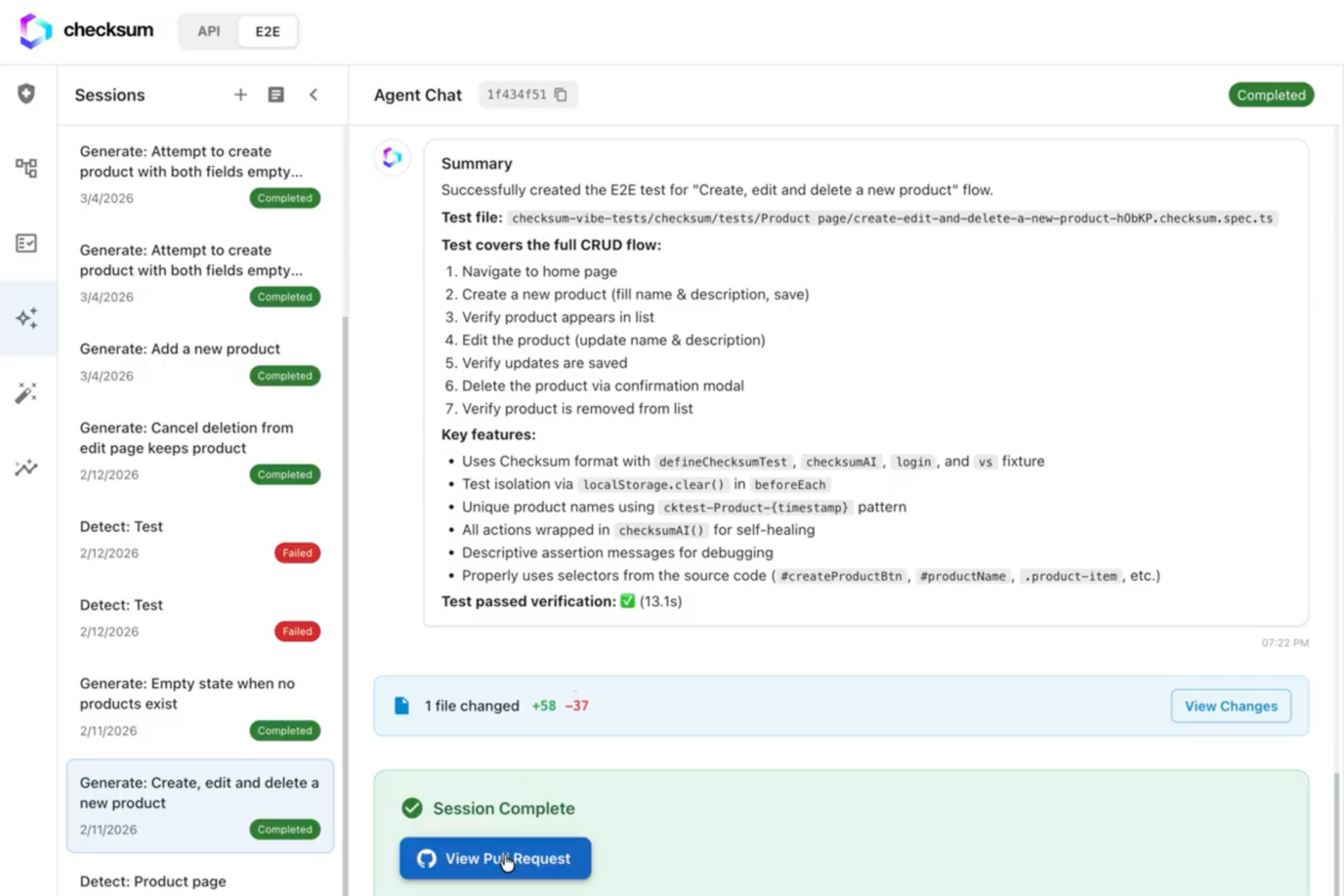Open View Pull Request button
Image resolution: width=1344 pixels, height=896 pixels.
pos(495,859)
